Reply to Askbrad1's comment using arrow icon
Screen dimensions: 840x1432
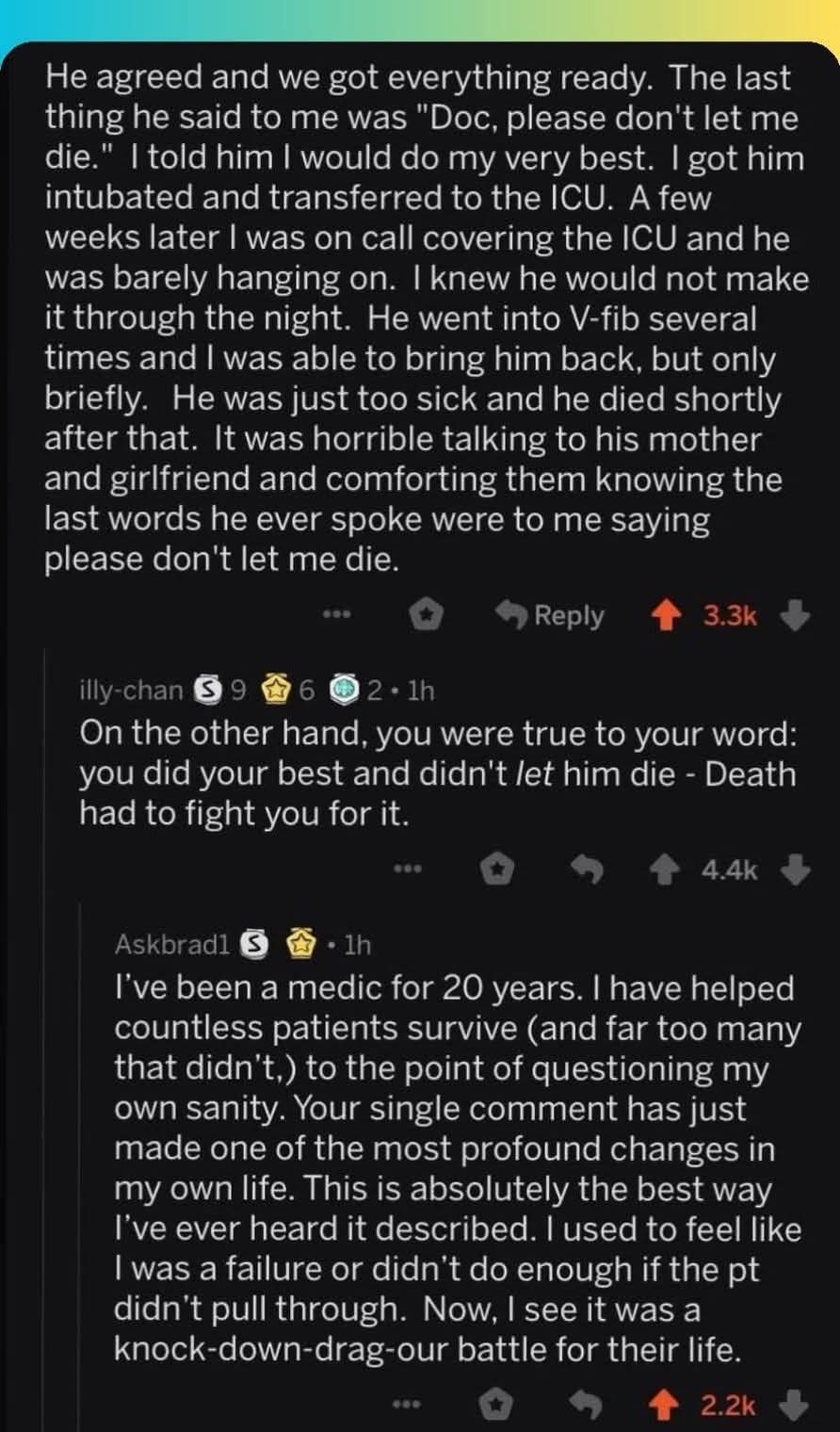590,1406
